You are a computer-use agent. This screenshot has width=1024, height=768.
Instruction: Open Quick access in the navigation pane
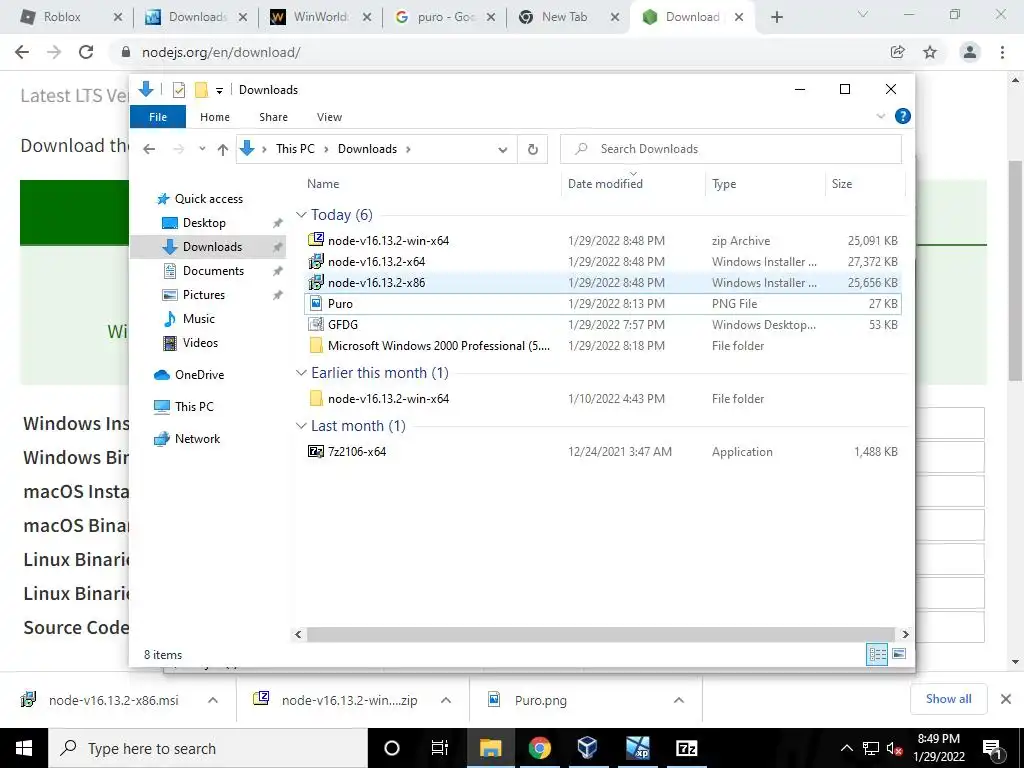tap(200, 199)
